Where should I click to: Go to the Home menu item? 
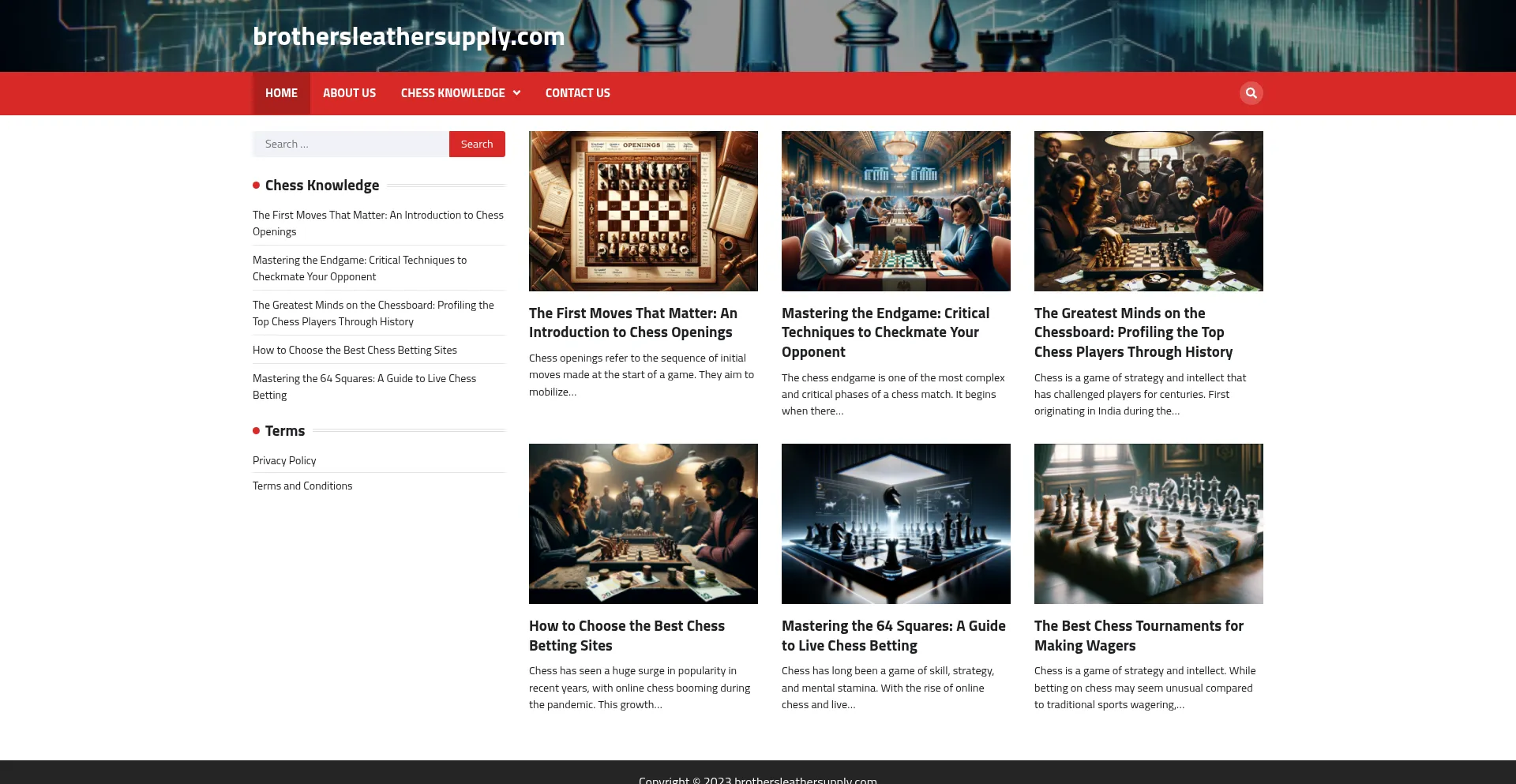pos(281,93)
